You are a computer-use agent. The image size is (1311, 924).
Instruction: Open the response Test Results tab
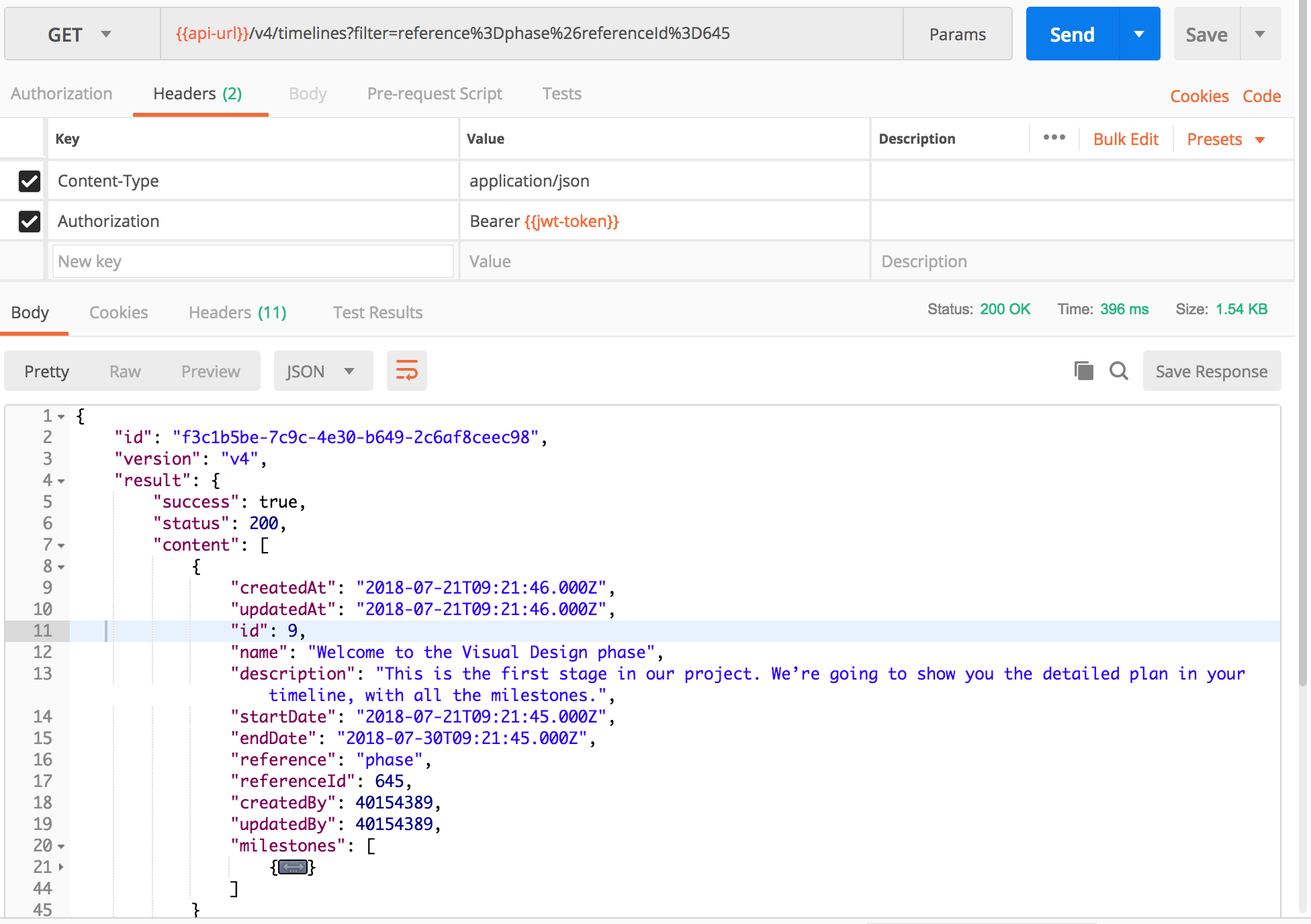pyautogui.click(x=377, y=312)
